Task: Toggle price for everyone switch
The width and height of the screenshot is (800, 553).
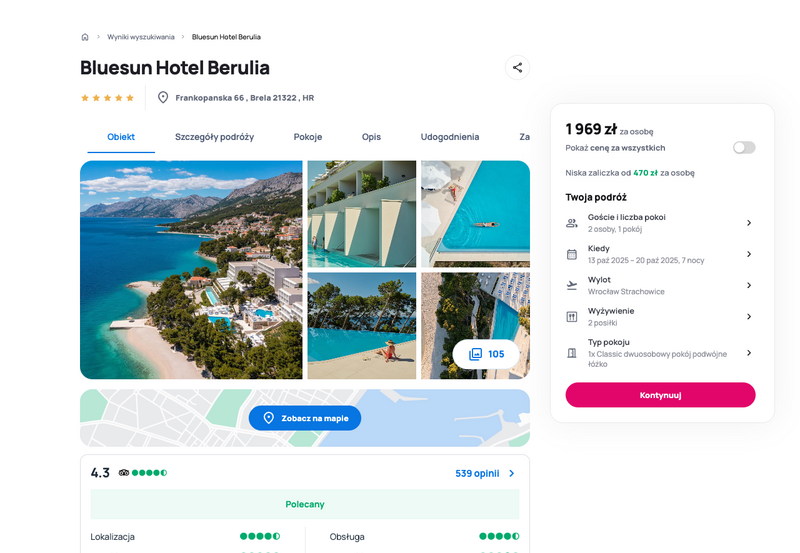Action: (x=744, y=148)
